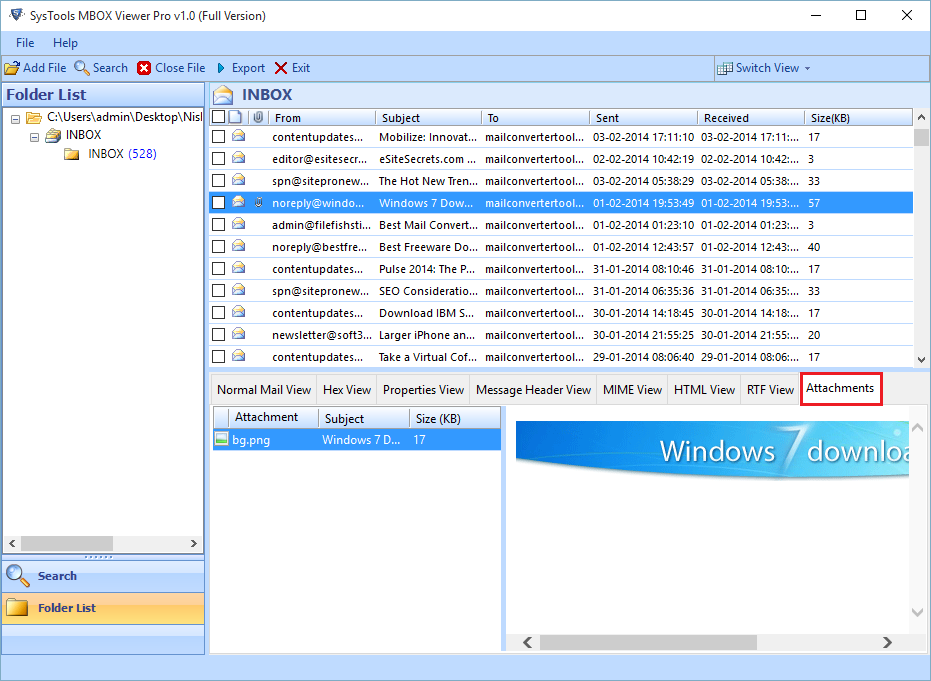931x681 pixels.
Task: Check the Best Mail Convert... email checkbox
Action: [x=218, y=224]
